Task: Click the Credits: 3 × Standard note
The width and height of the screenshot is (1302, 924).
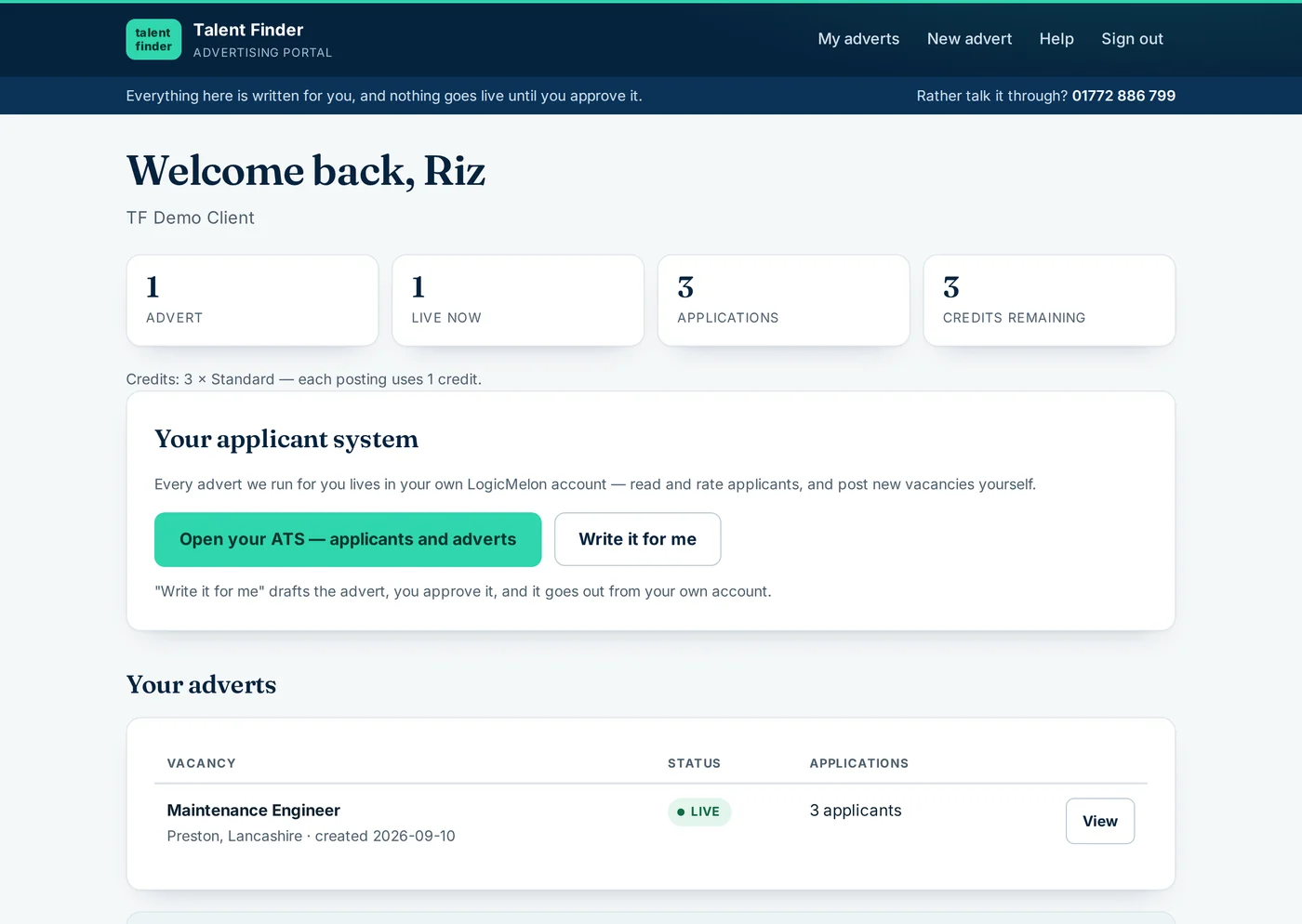Action: [x=304, y=379]
